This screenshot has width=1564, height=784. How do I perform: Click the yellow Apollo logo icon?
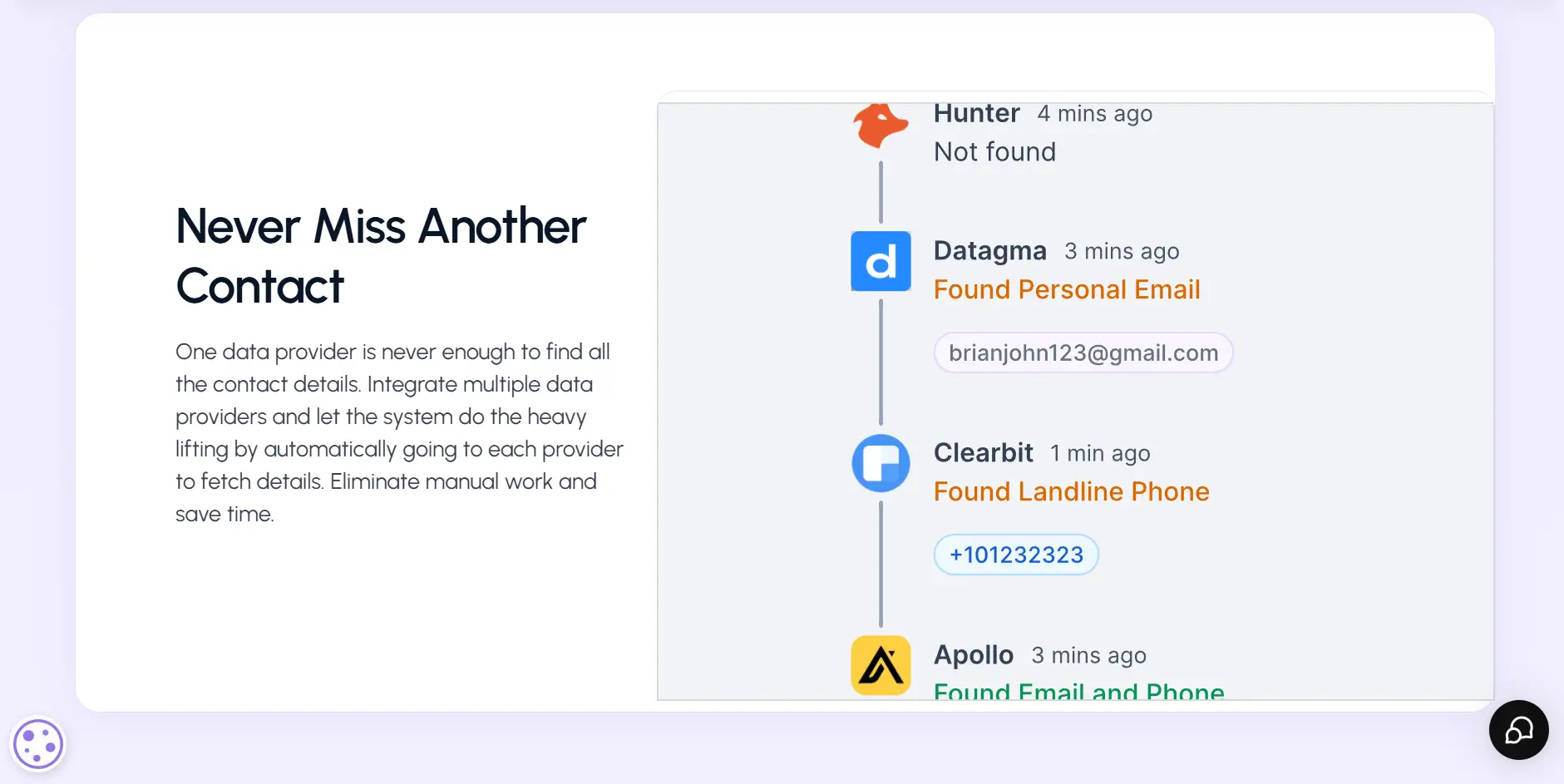click(881, 665)
